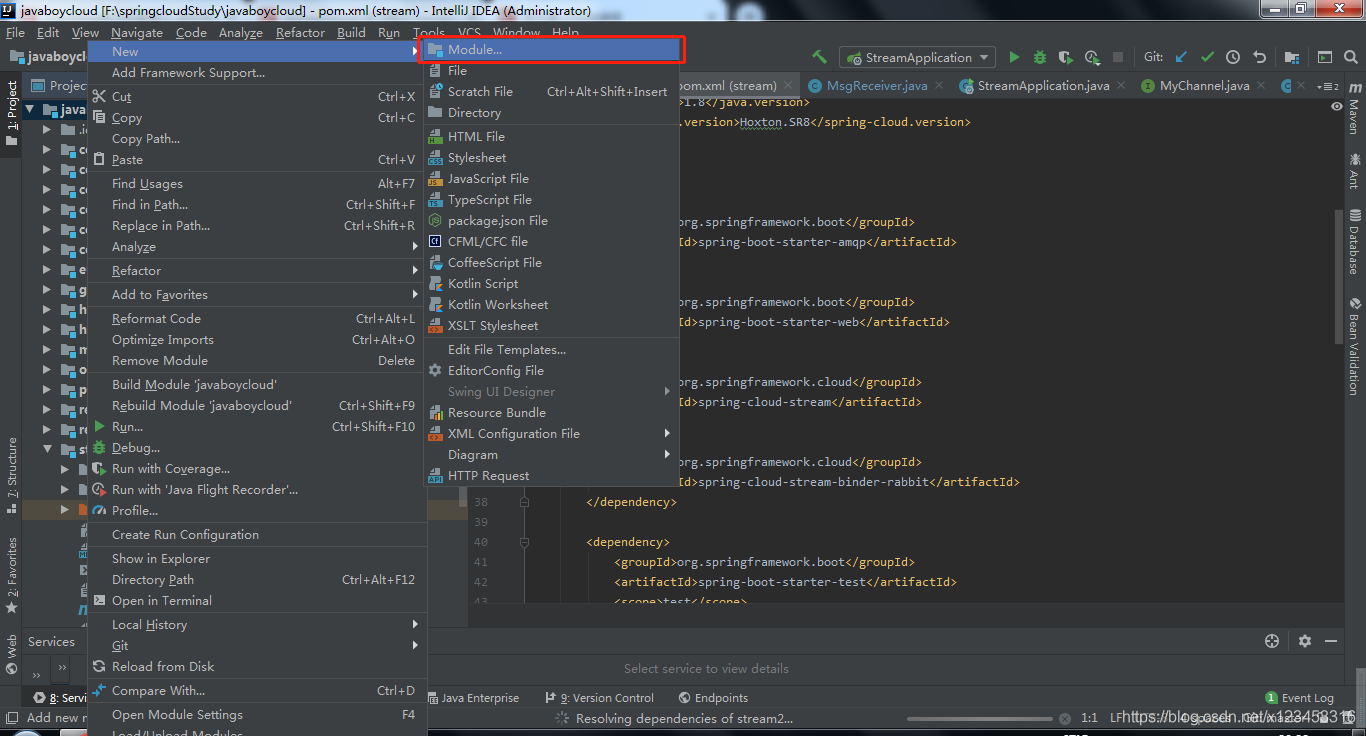Choose Kotlin Script from the New submenu
This screenshot has width=1366, height=736.
point(551,283)
